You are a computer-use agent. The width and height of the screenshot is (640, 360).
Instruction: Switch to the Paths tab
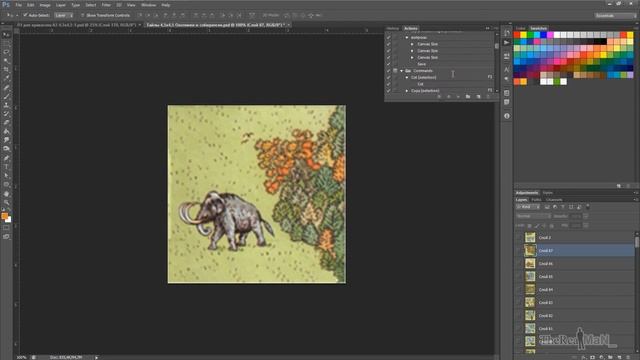point(536,200)
